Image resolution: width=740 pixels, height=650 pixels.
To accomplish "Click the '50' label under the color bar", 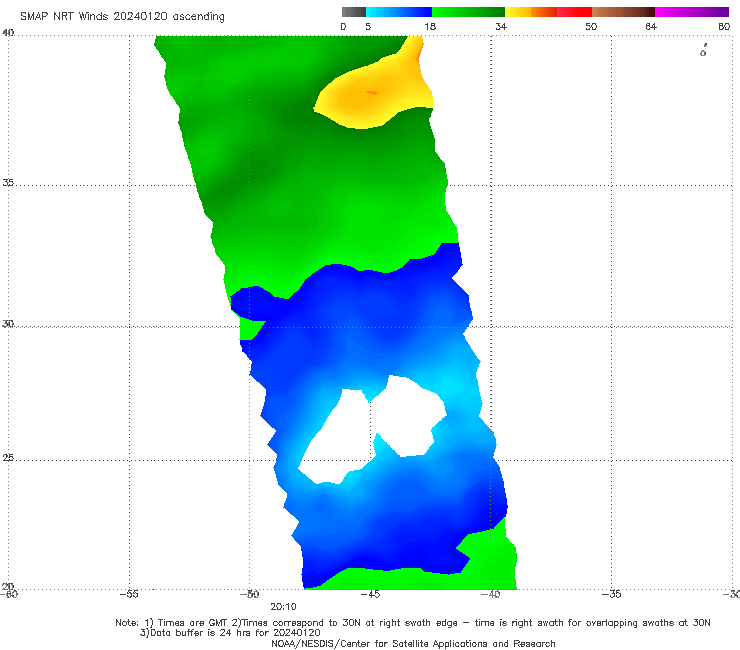I will click(x=591, y=27).
